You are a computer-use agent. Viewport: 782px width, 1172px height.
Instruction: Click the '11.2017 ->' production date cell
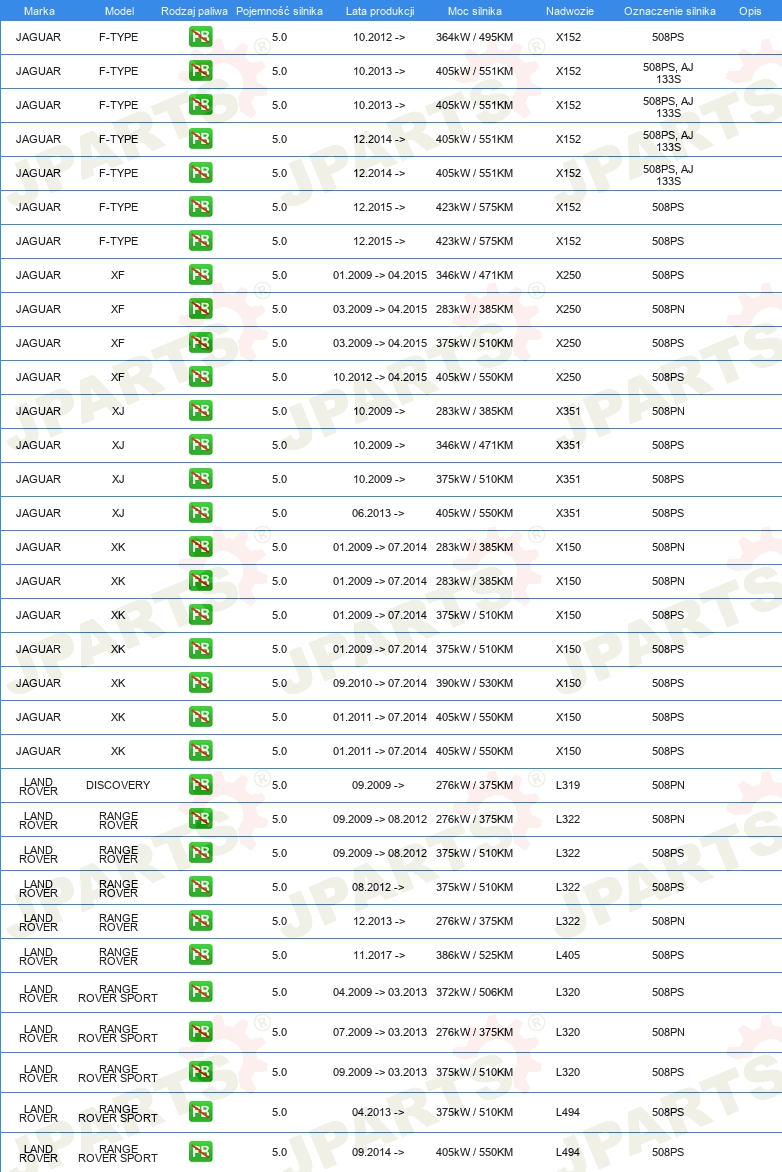click(379, 955)
